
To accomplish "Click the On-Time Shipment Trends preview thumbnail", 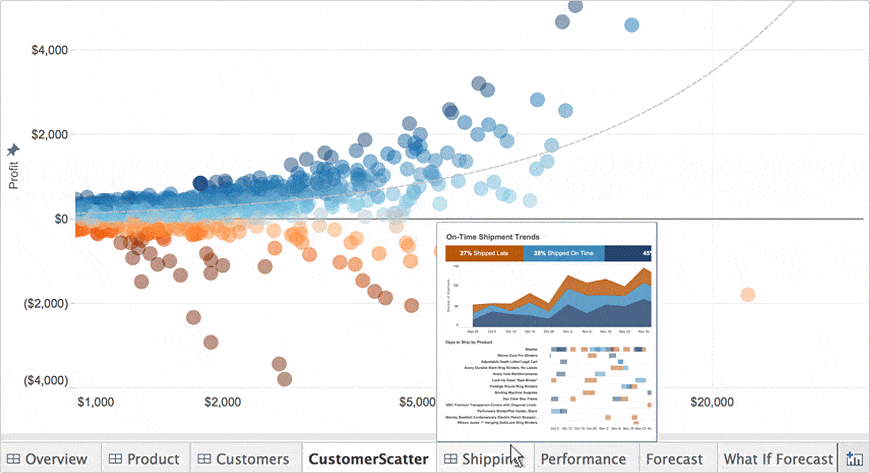I will (x=546, y=330).
